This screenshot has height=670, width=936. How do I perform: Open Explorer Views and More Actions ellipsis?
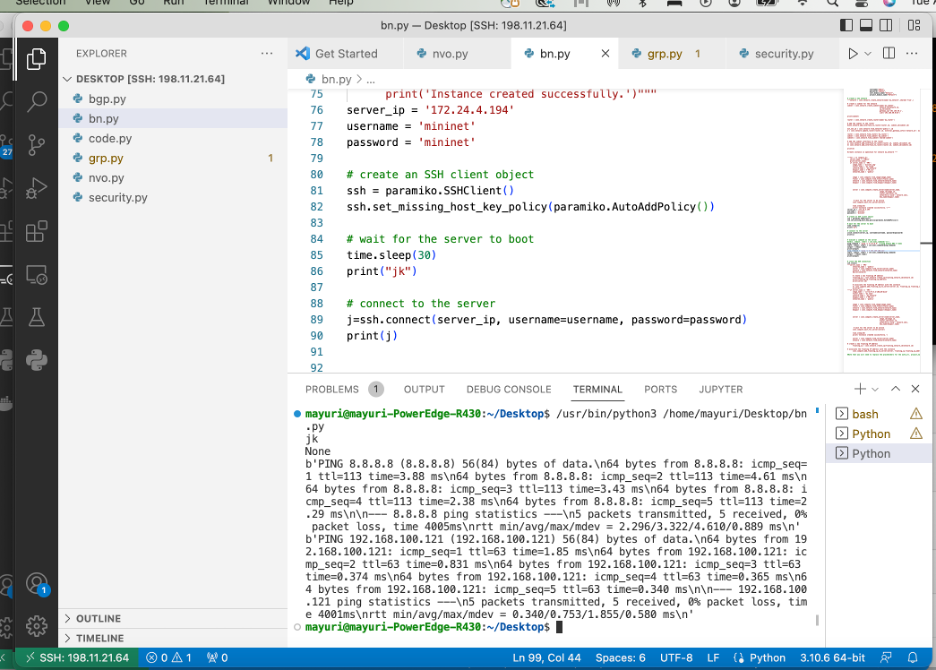tap(267, 53)
